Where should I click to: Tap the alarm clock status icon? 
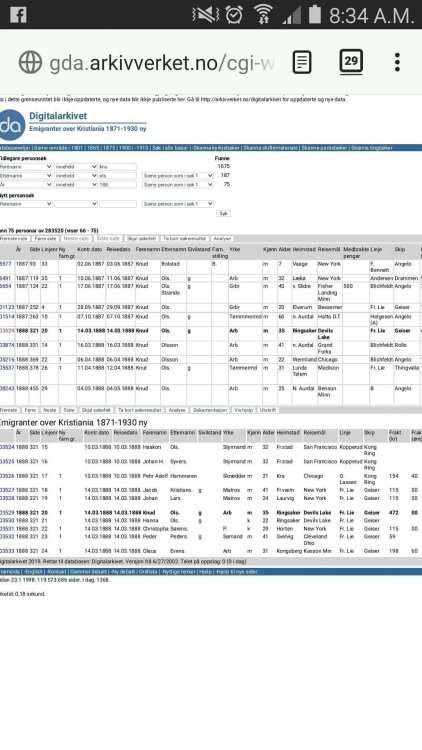234,14
